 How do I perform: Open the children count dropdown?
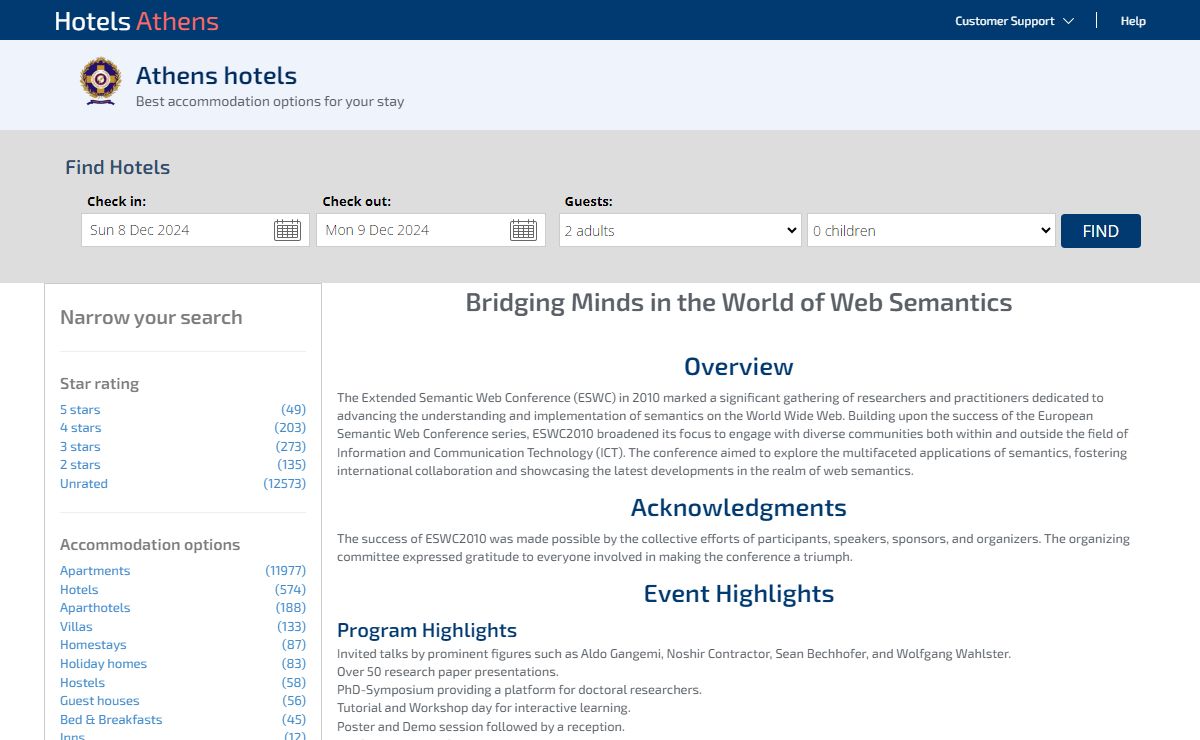pyautogui.click(x=931, y=230)
